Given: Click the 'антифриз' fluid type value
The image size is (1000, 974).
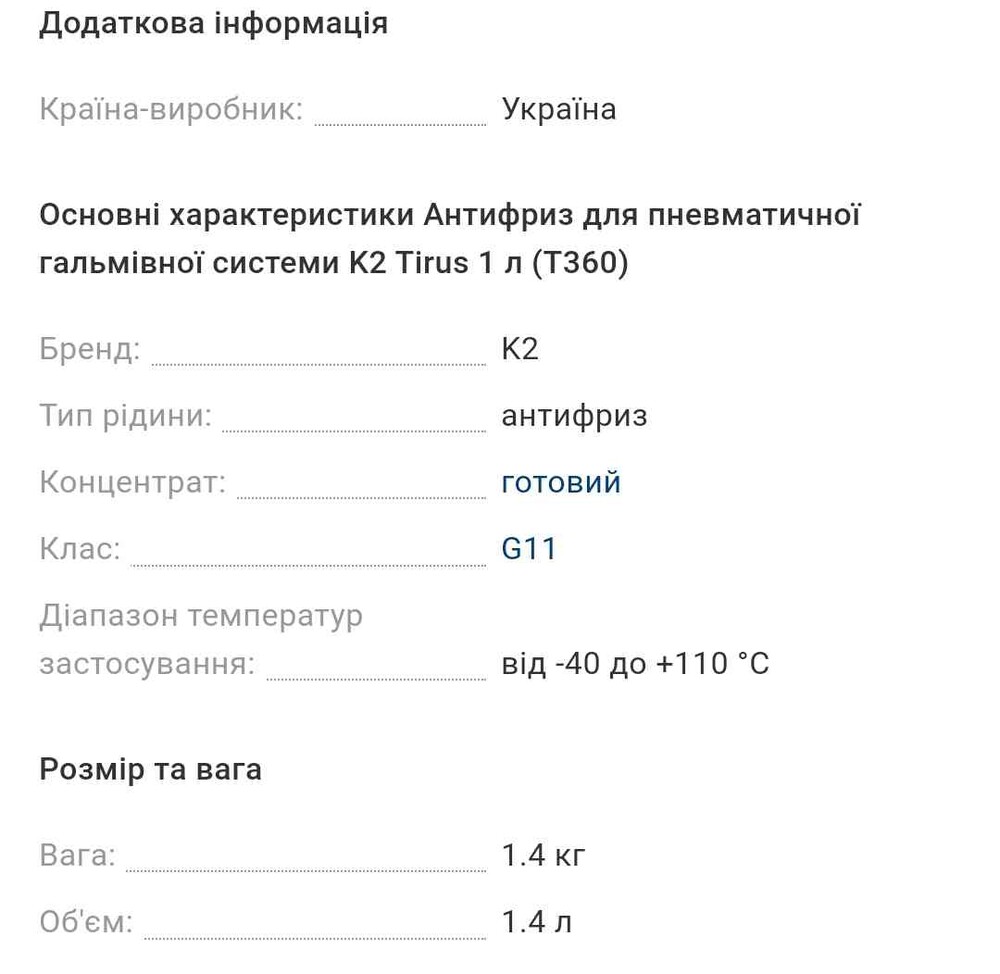Looking at the screenshot, I should (x=574, y=416).
